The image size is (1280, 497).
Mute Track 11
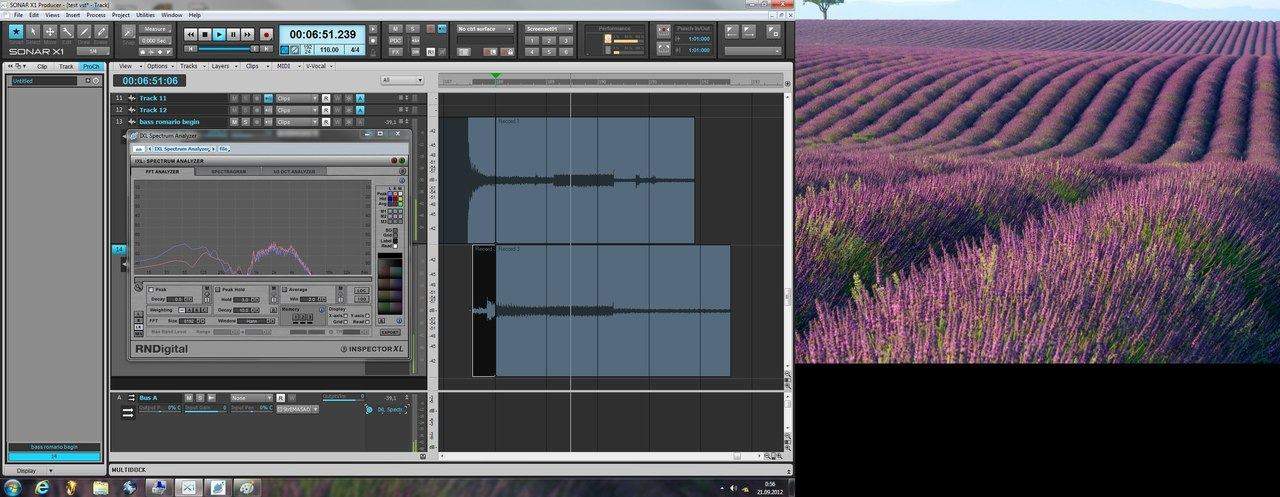(234, 98)
